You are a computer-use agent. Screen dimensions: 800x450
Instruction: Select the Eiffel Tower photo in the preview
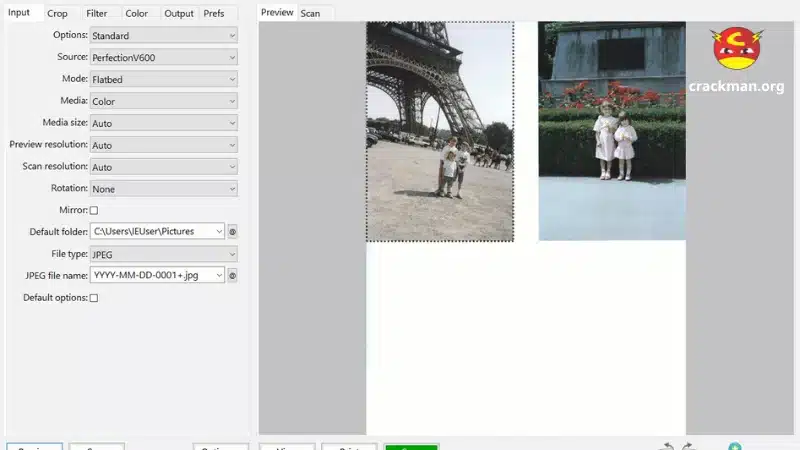[439, 131]
